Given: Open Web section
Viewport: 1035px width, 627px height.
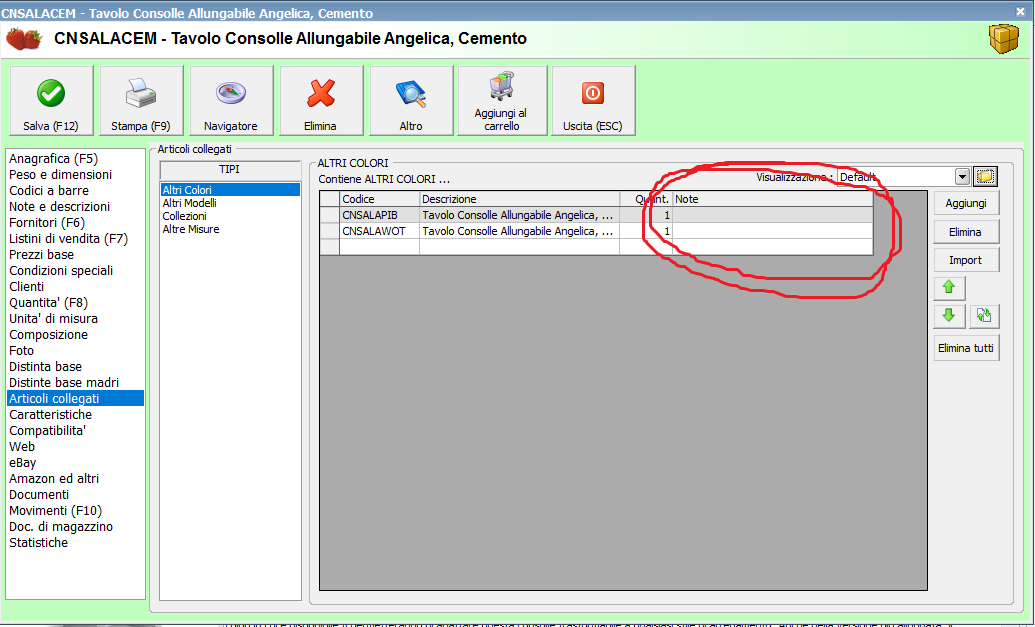Looking at the screenshot, I should pyautogui.click(x=75, y=447).
